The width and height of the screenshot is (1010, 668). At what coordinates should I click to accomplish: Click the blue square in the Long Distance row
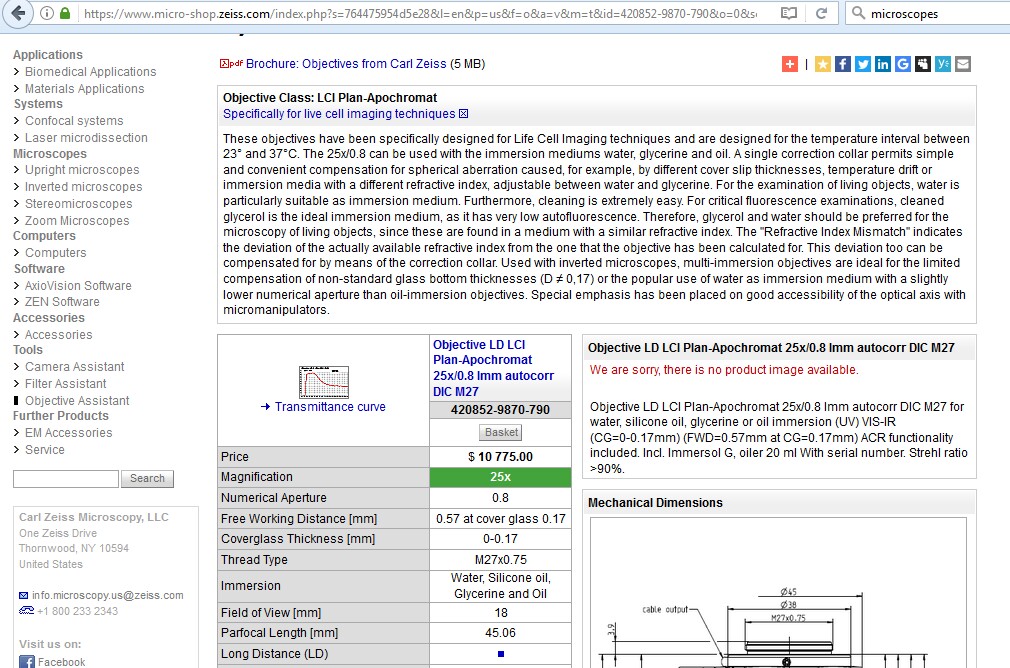[x=500, y=654]
